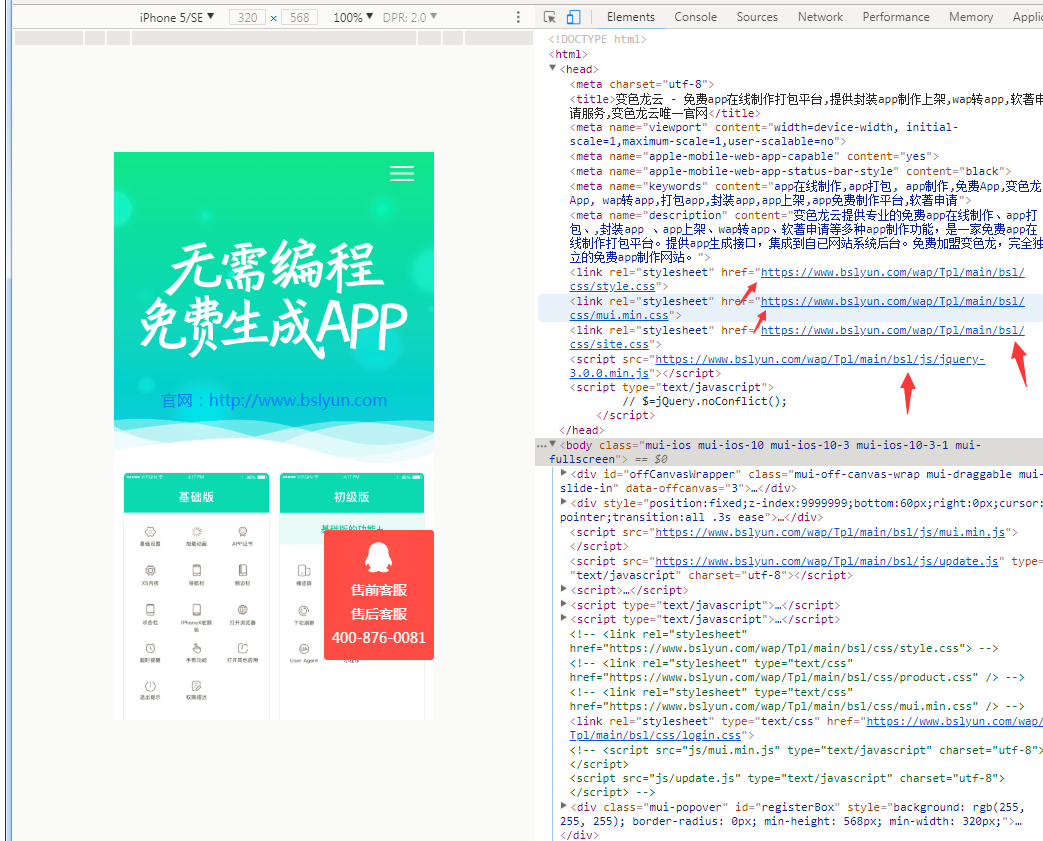Click the X5内核 chip icon
The image size is (1043, 841).
pyautogui.click(x=150, y=570)
